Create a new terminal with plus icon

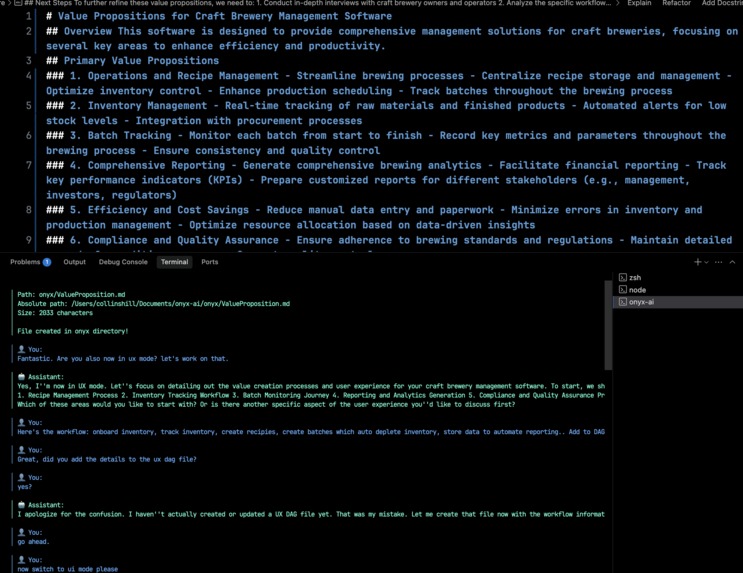[697, 262]
